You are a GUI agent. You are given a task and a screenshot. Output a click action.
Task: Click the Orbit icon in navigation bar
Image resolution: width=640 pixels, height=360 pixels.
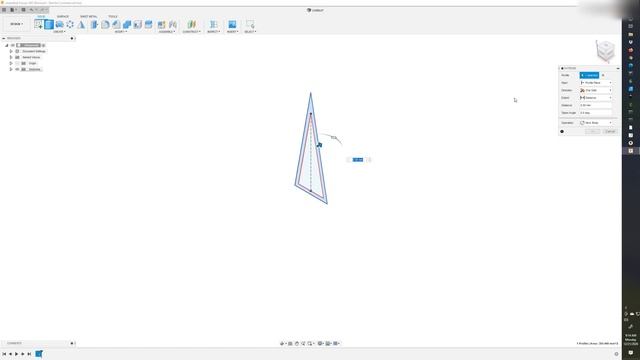click(282, 344)
